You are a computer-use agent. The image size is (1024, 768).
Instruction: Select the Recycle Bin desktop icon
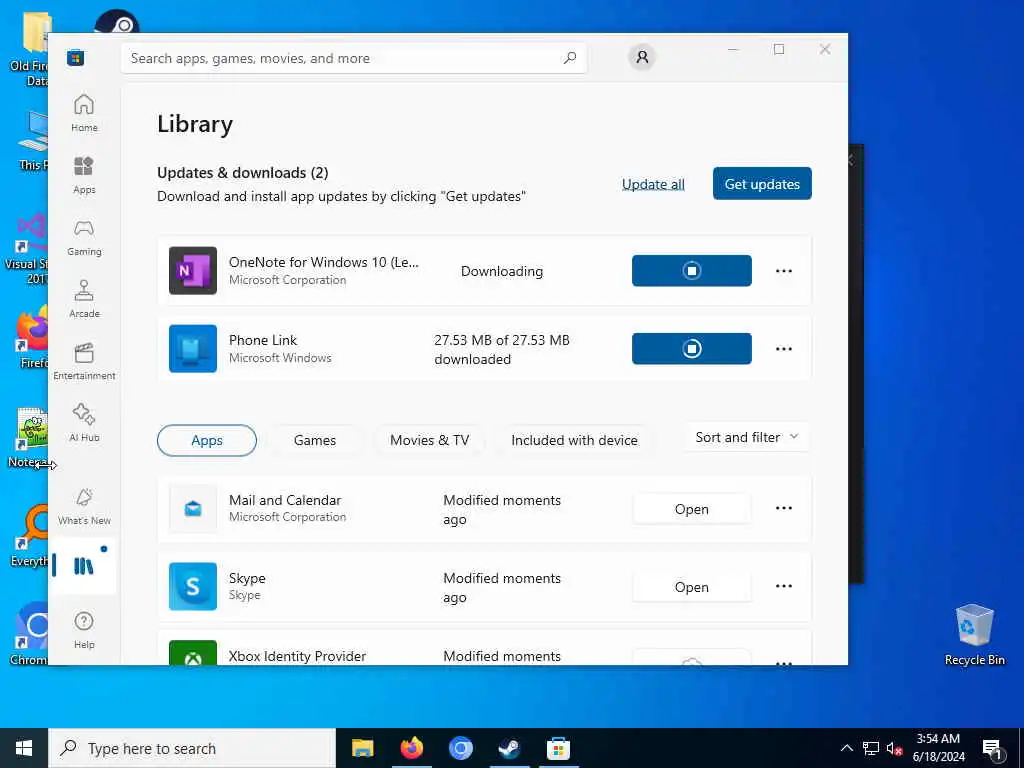point(974,635)
